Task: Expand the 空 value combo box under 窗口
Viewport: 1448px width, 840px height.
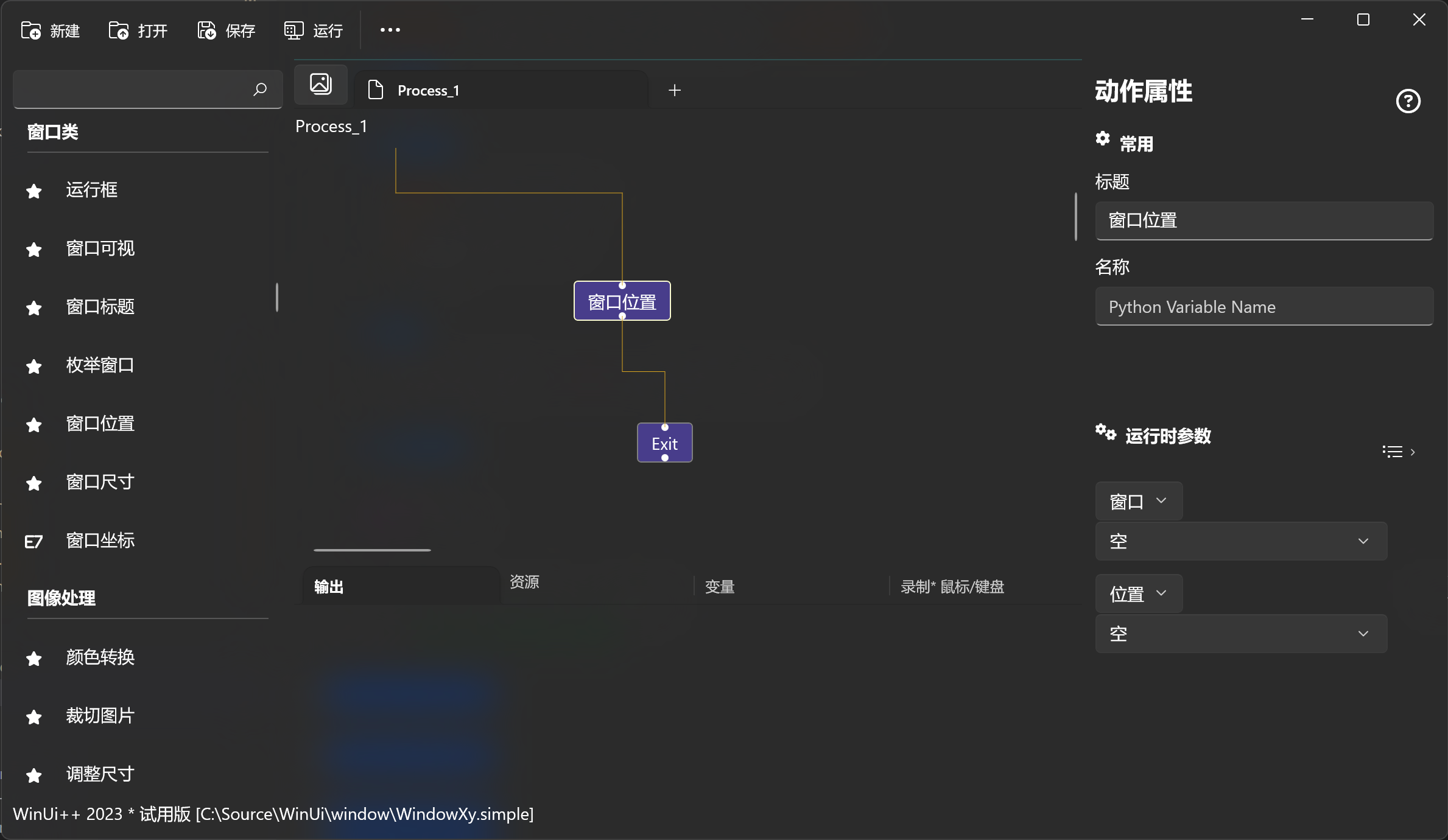Action: click(x=1241, y=541)
